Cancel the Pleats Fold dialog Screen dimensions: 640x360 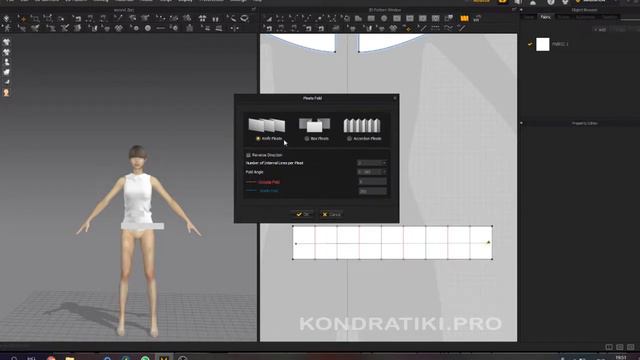(x=331, y=214)
